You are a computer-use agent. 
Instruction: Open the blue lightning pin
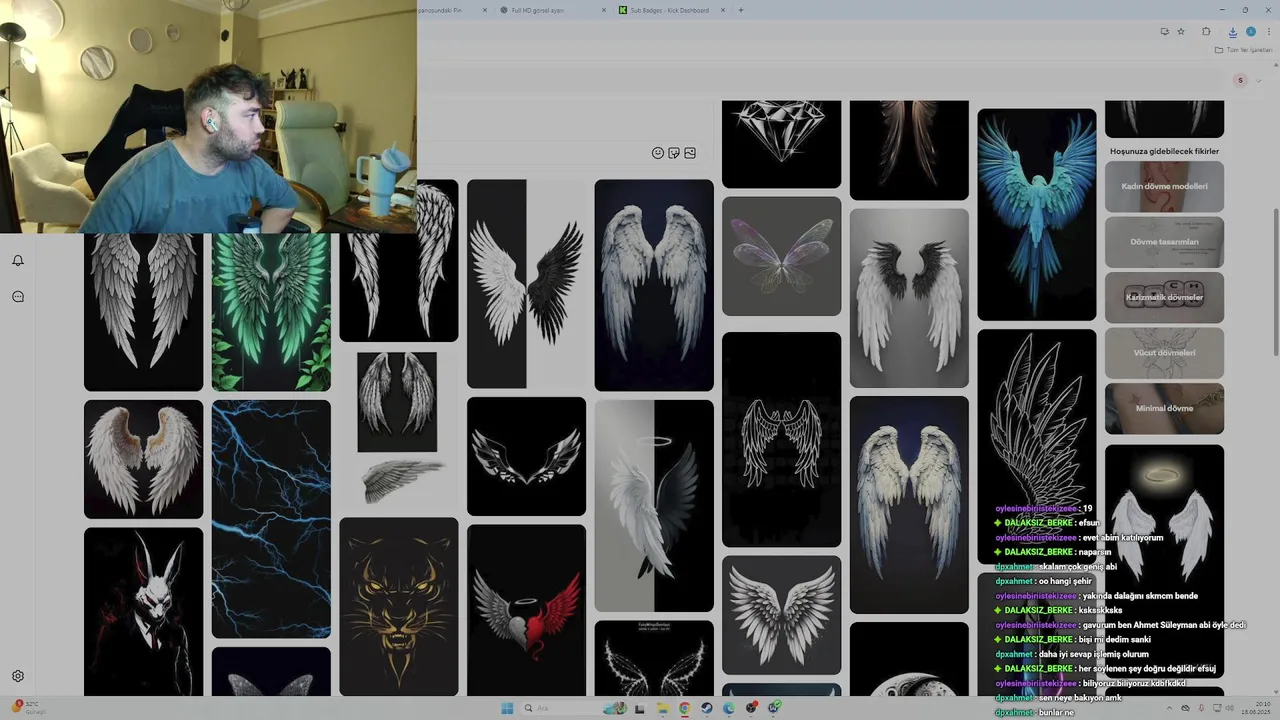click(271, 519)
